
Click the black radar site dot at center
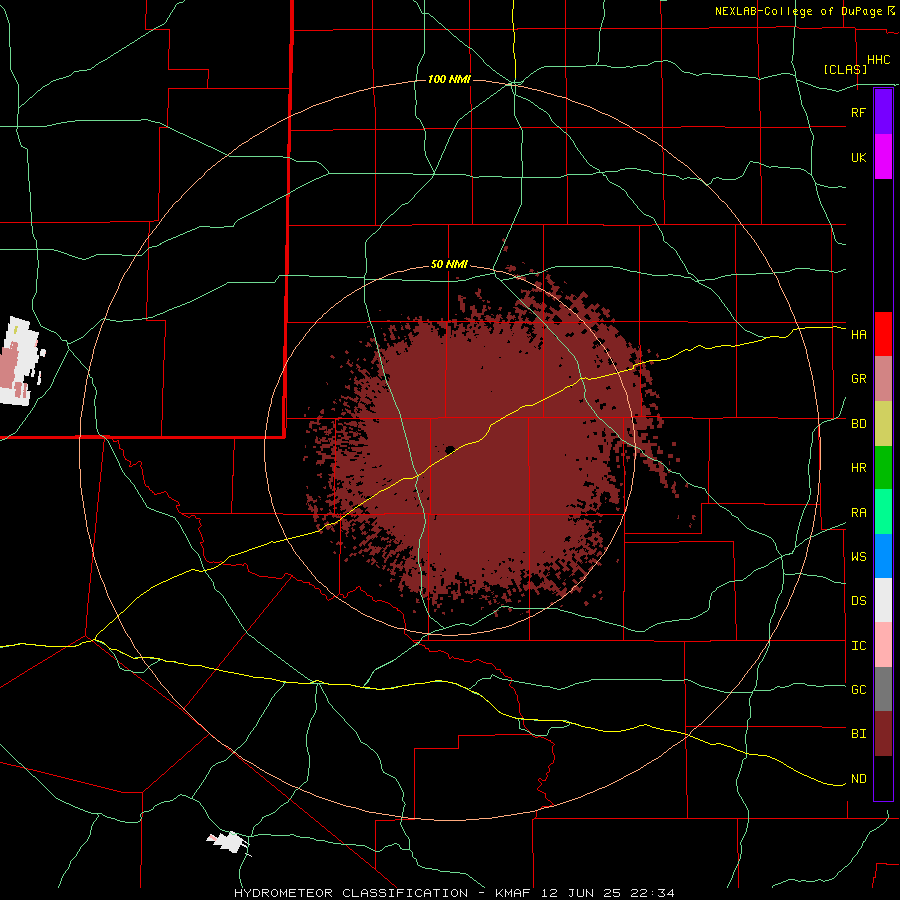pos(450,449)
